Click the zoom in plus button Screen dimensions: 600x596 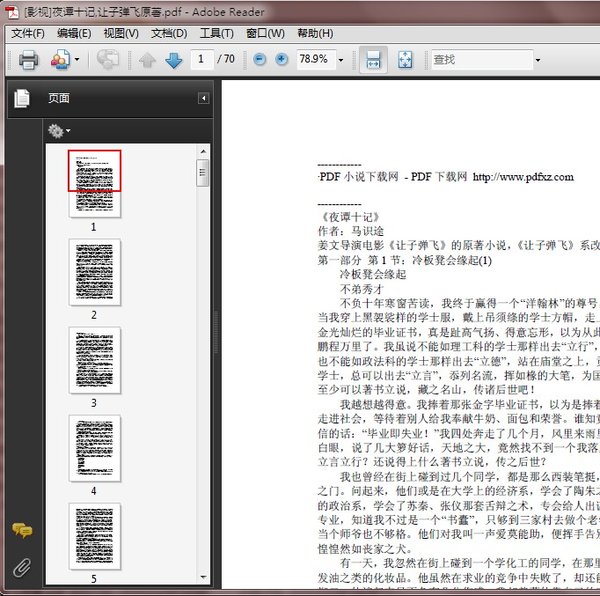tap(281, 60)
